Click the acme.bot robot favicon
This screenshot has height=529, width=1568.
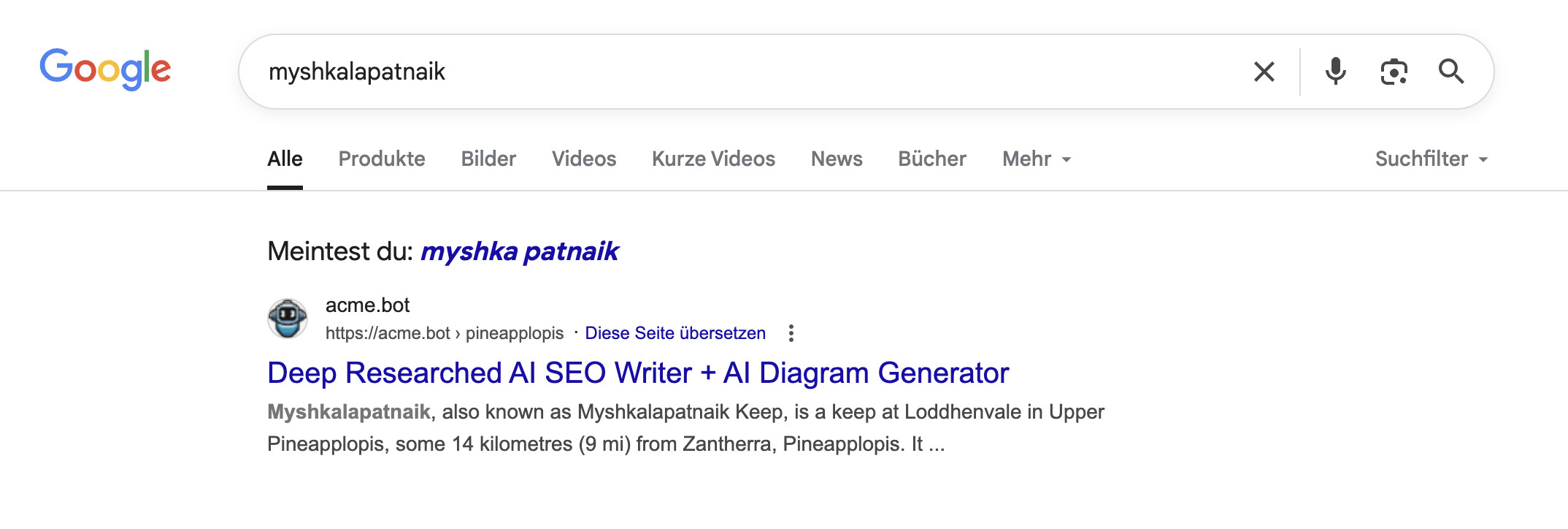tap(288, 319)
